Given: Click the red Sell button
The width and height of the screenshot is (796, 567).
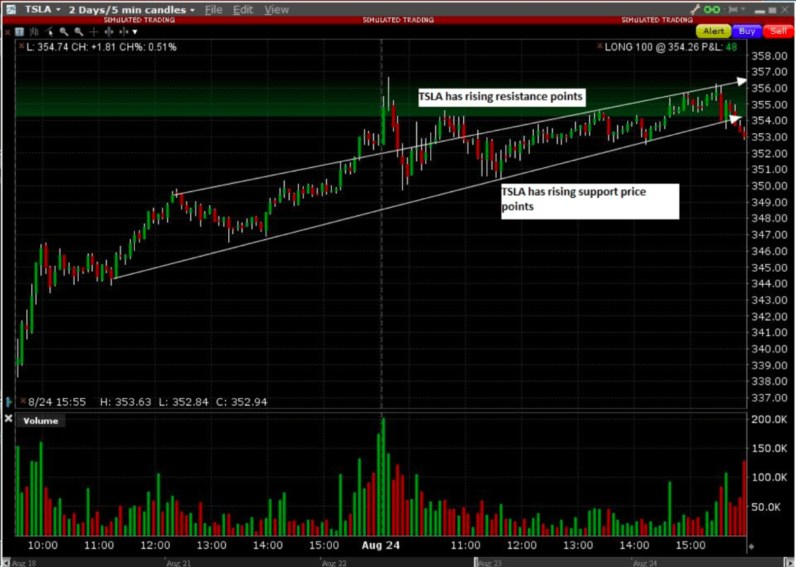Looking at the screenshot, I should [x=778, y=31].
